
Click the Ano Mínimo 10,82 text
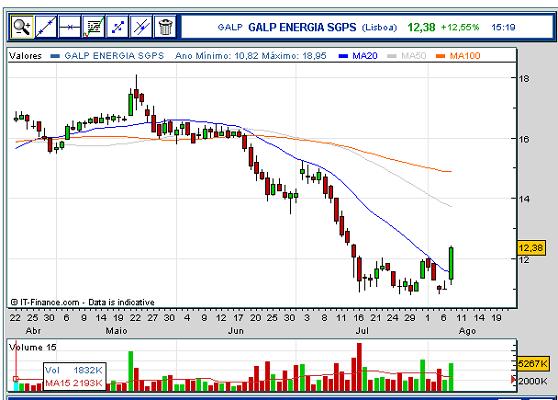tap(217, 56)
